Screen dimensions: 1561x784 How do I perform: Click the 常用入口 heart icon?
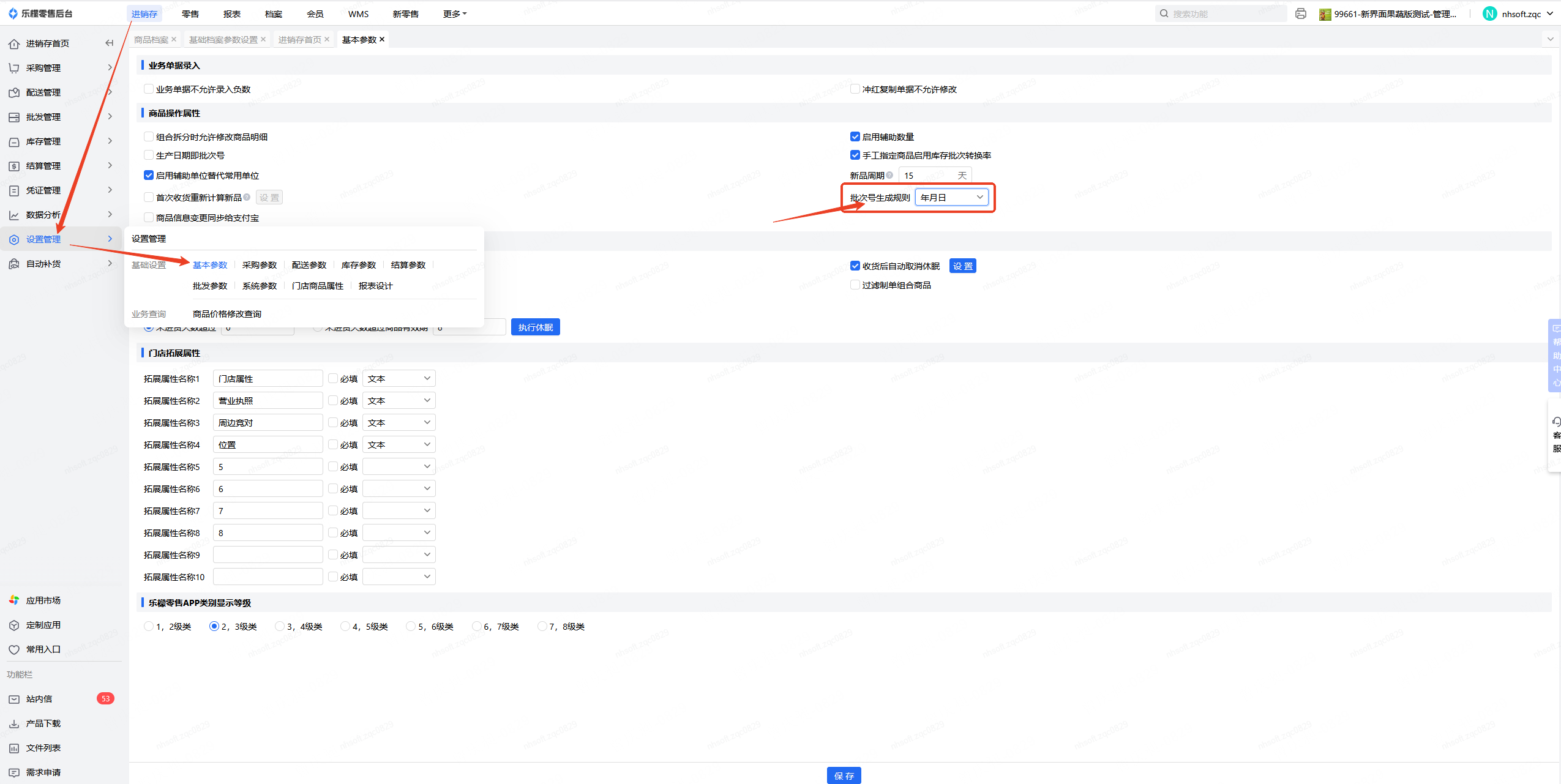pos(14,649)
